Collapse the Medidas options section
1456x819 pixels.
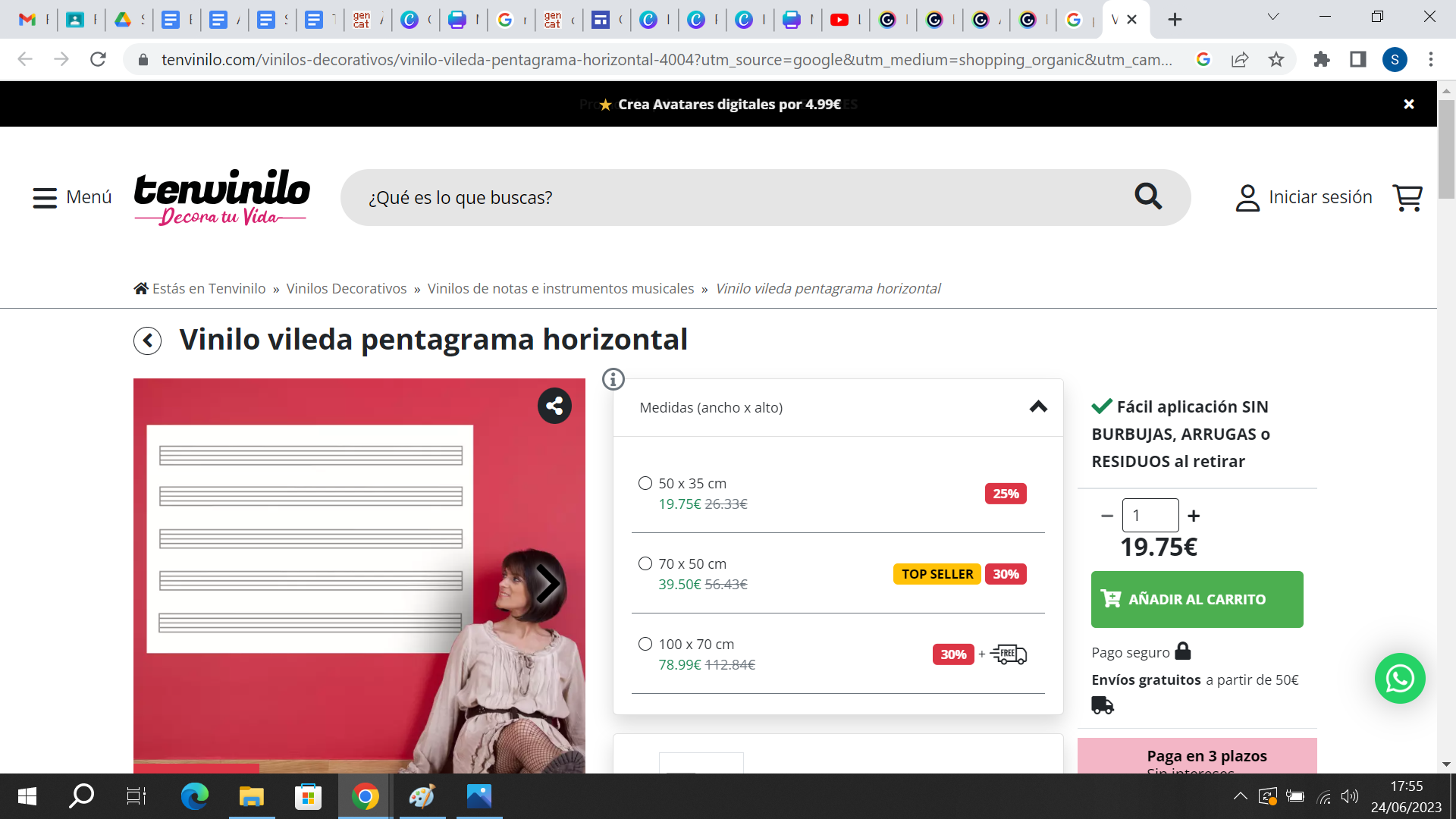click(1037, 407)
